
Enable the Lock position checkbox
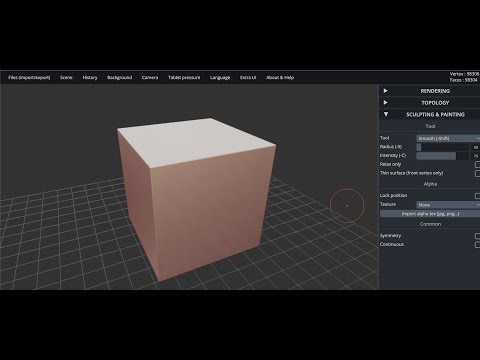[477, 196]
